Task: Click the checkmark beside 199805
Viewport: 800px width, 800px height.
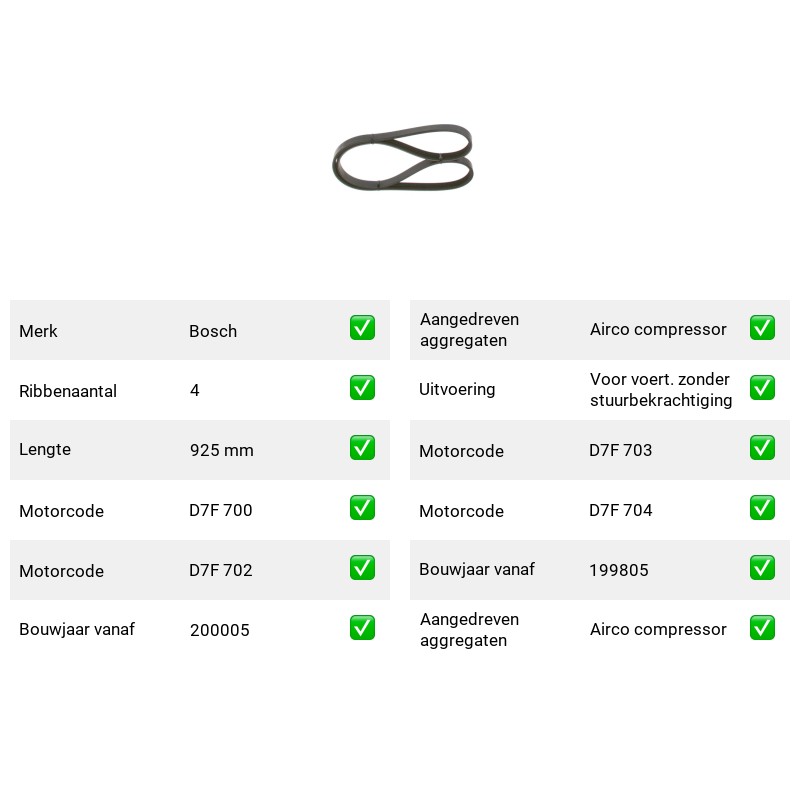Action: click(x=762, y=568)
